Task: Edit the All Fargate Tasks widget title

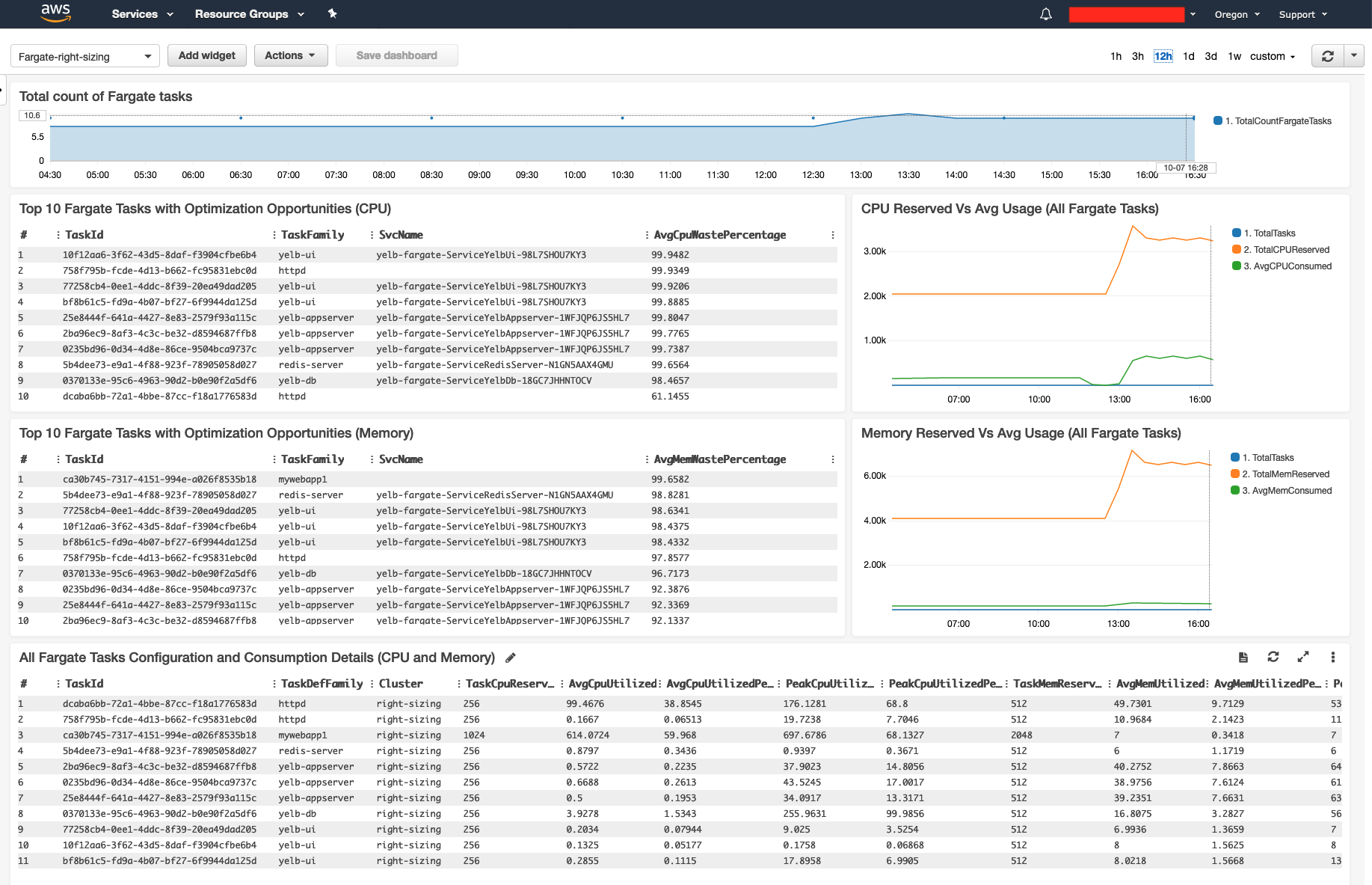Action: point(511,658)
